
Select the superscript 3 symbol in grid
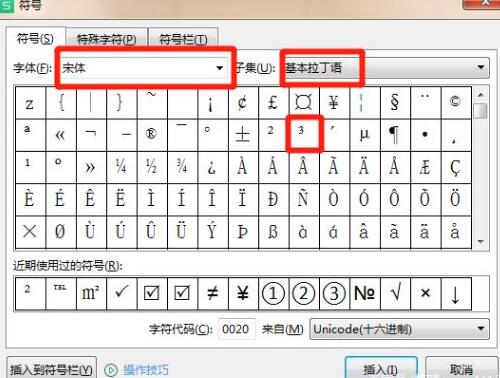pyautogui.click(x=305, y=135)
